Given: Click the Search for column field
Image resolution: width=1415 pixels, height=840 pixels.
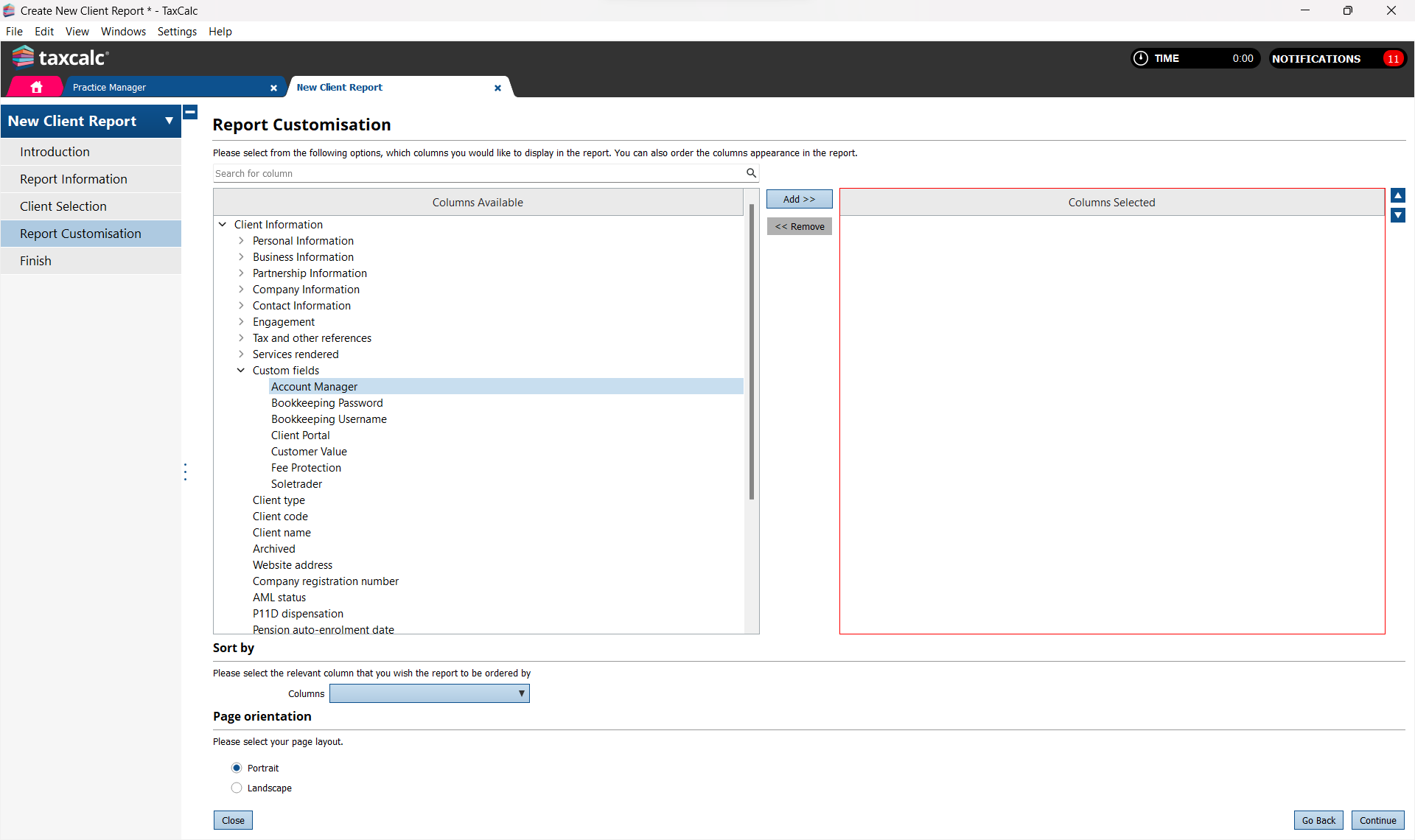Looking at the screenshot, I should click(479, 173).
